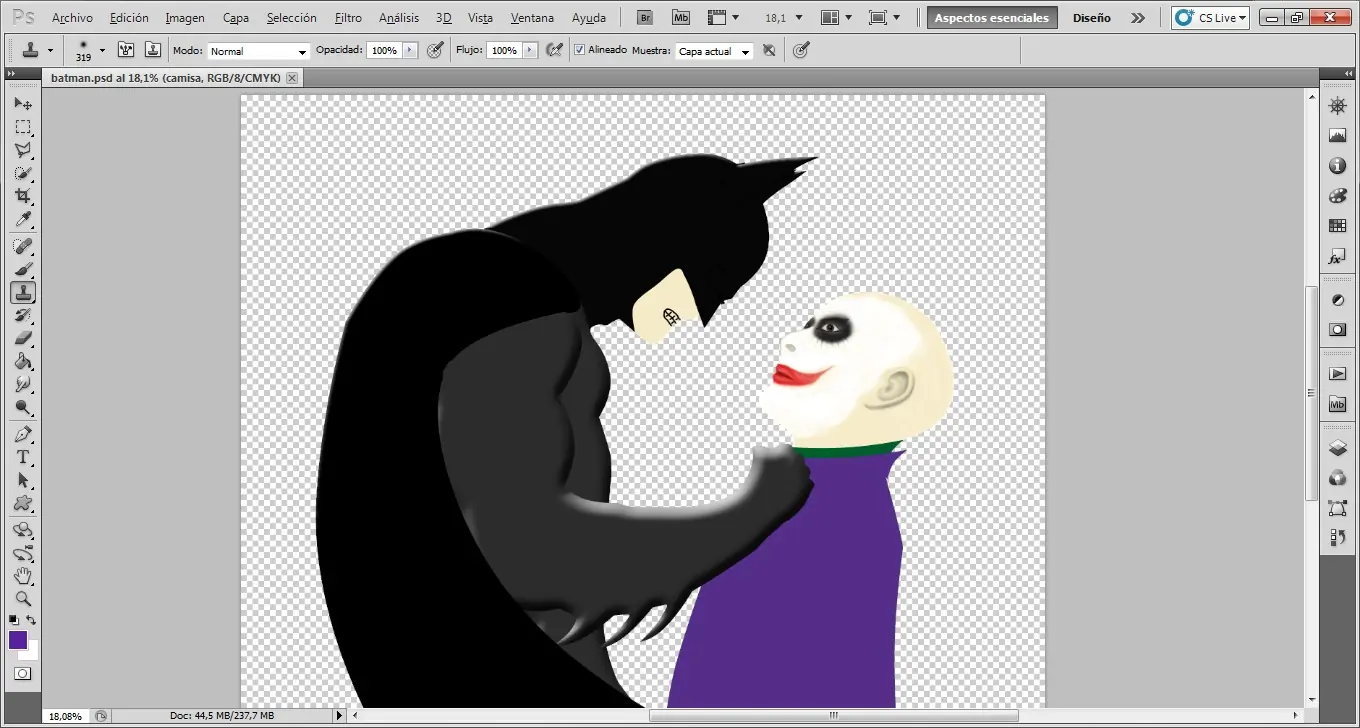
Task: Open the brush preset picker arrow
Action: pyautogui.click(x=101, y=49)
